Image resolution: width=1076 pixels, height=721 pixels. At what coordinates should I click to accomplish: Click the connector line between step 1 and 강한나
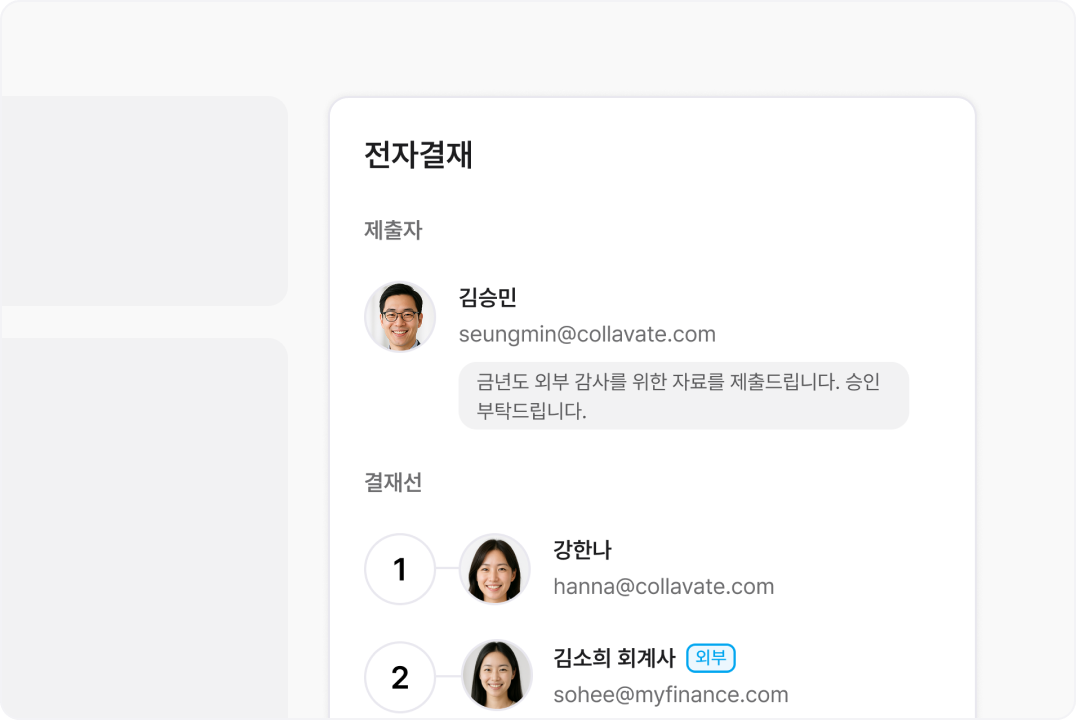pos(447,568)
